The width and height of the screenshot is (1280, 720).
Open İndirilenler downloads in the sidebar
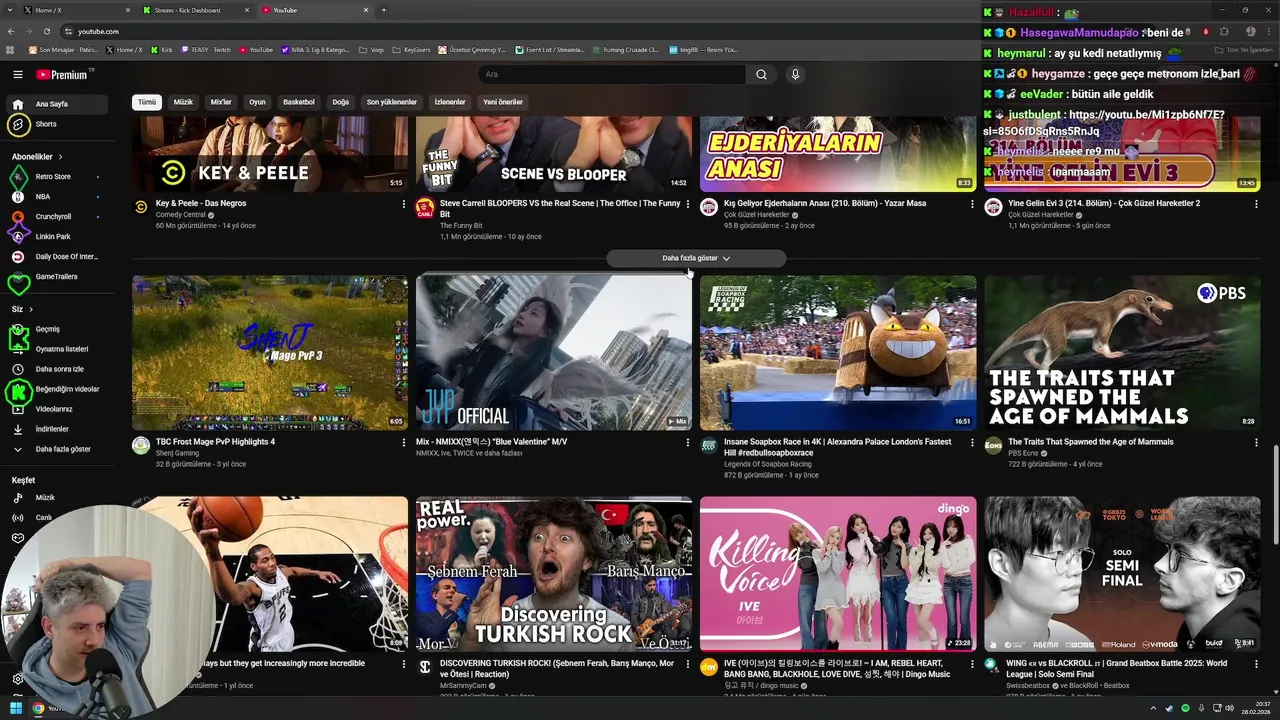(x=55, y=429)
